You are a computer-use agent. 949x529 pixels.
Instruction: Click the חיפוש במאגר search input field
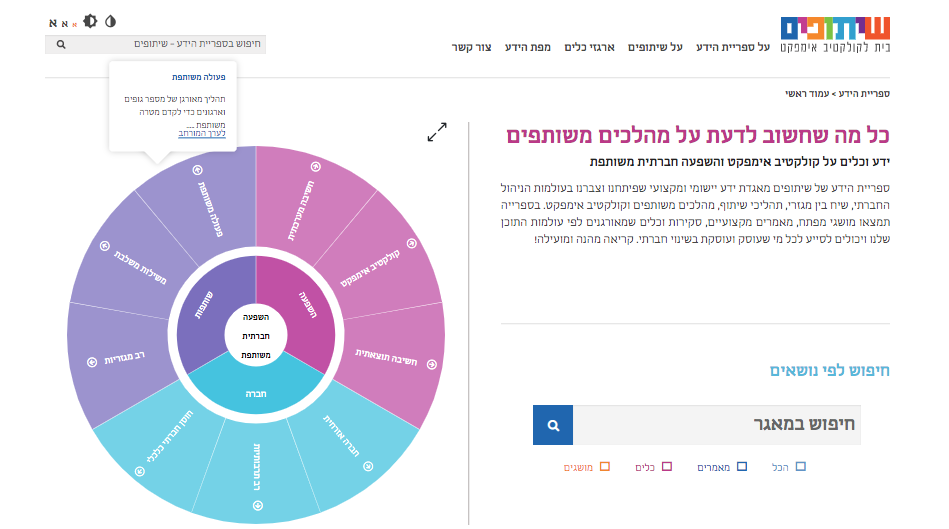(x=717, y=425)
